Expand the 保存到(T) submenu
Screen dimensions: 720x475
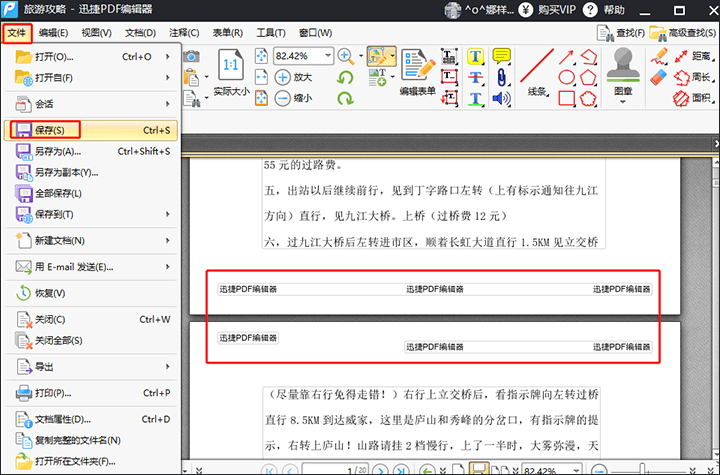click(168, 214)
